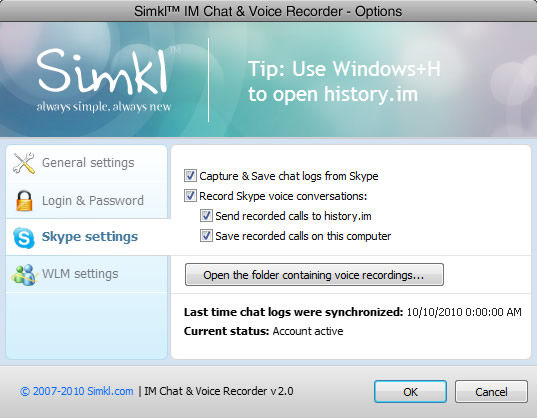Uncheck Capture & Save chat logs from Skype
The width and height of the screenshot is (537, 418).
pos(190,176)
